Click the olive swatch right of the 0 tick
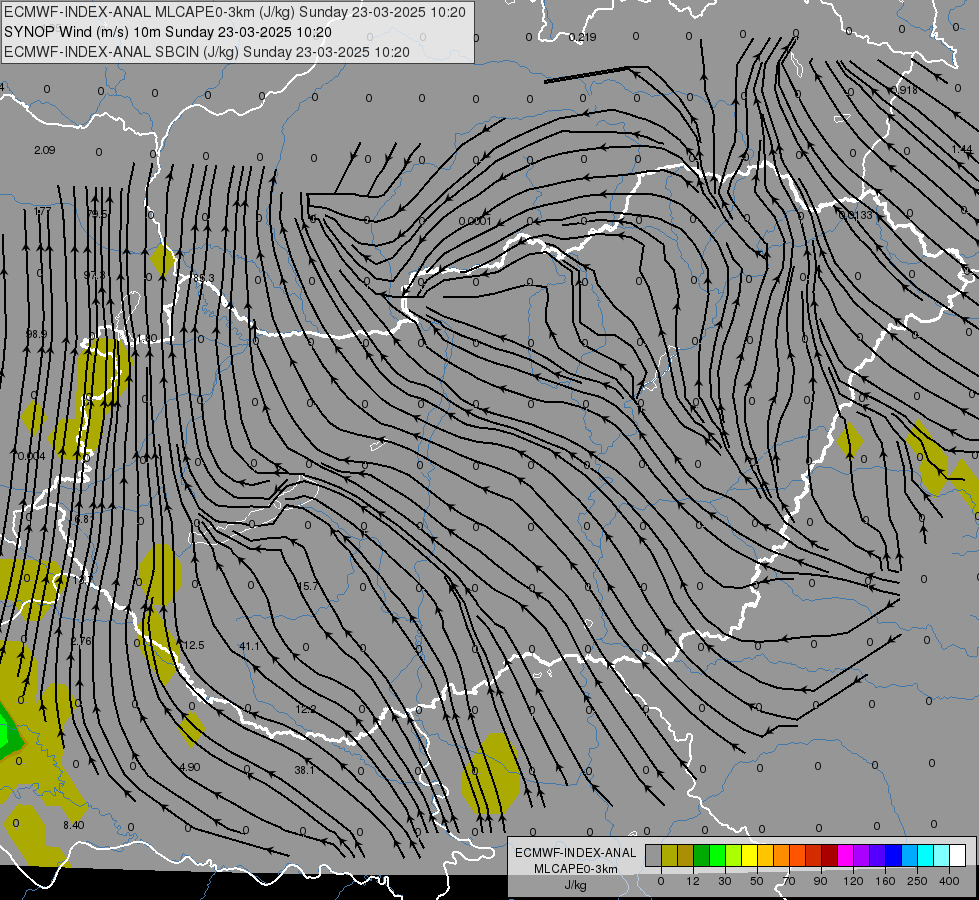The height and width of the screenshot is (900, 979). click(669, 855)
